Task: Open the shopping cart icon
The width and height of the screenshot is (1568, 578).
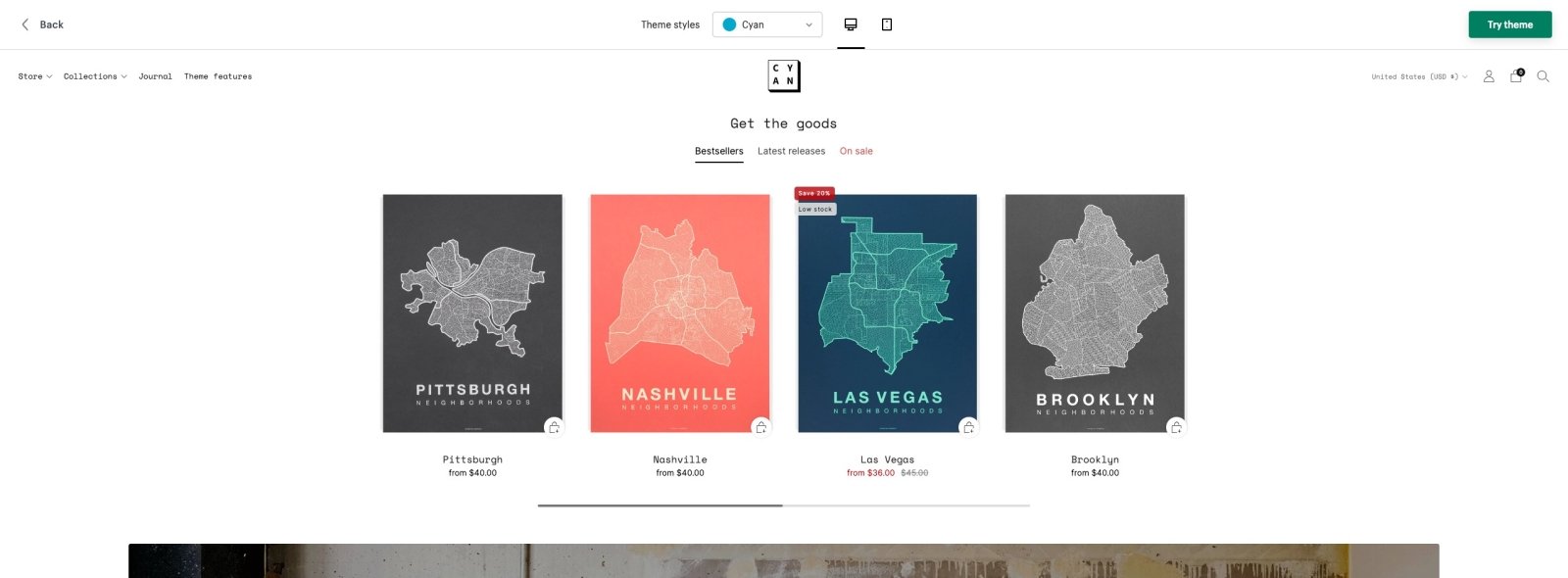Action: pyautogui.click(x=1516, y=75)
